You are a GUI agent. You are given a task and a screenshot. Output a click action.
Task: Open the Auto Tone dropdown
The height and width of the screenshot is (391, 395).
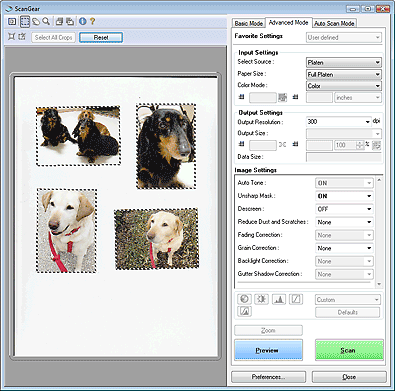(x=344, y=183)
